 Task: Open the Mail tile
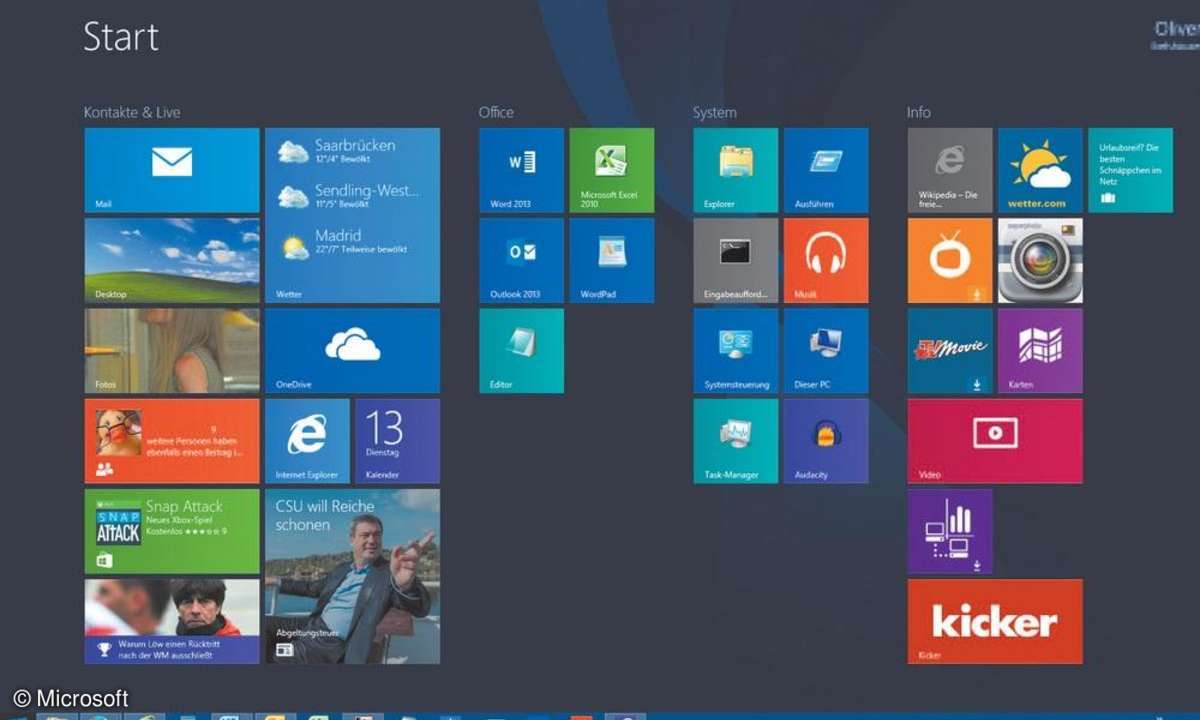click(x=172, y=170)
